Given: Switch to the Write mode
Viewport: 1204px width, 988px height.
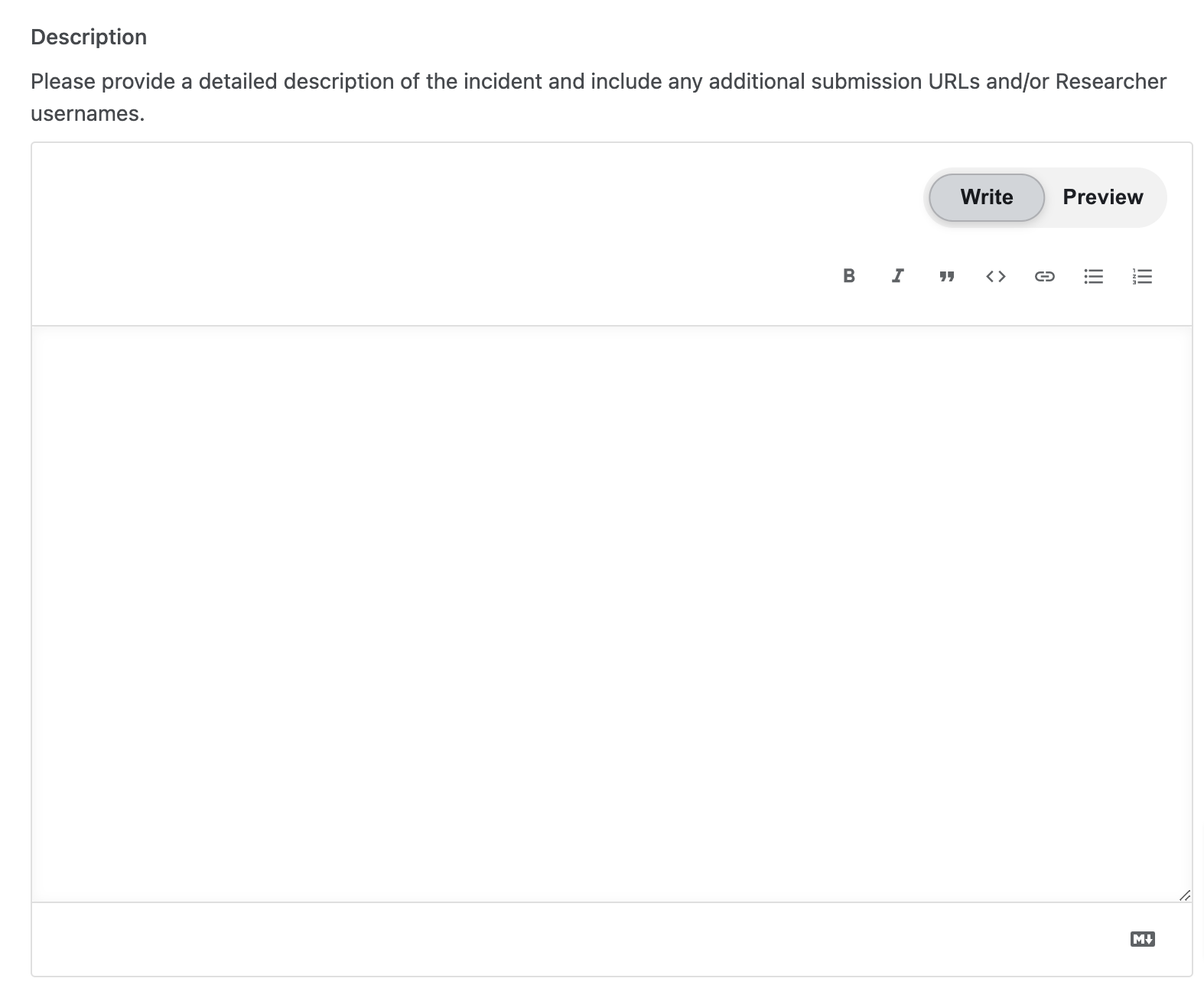Looking at the screenshot, I should [x=987, y=197].
